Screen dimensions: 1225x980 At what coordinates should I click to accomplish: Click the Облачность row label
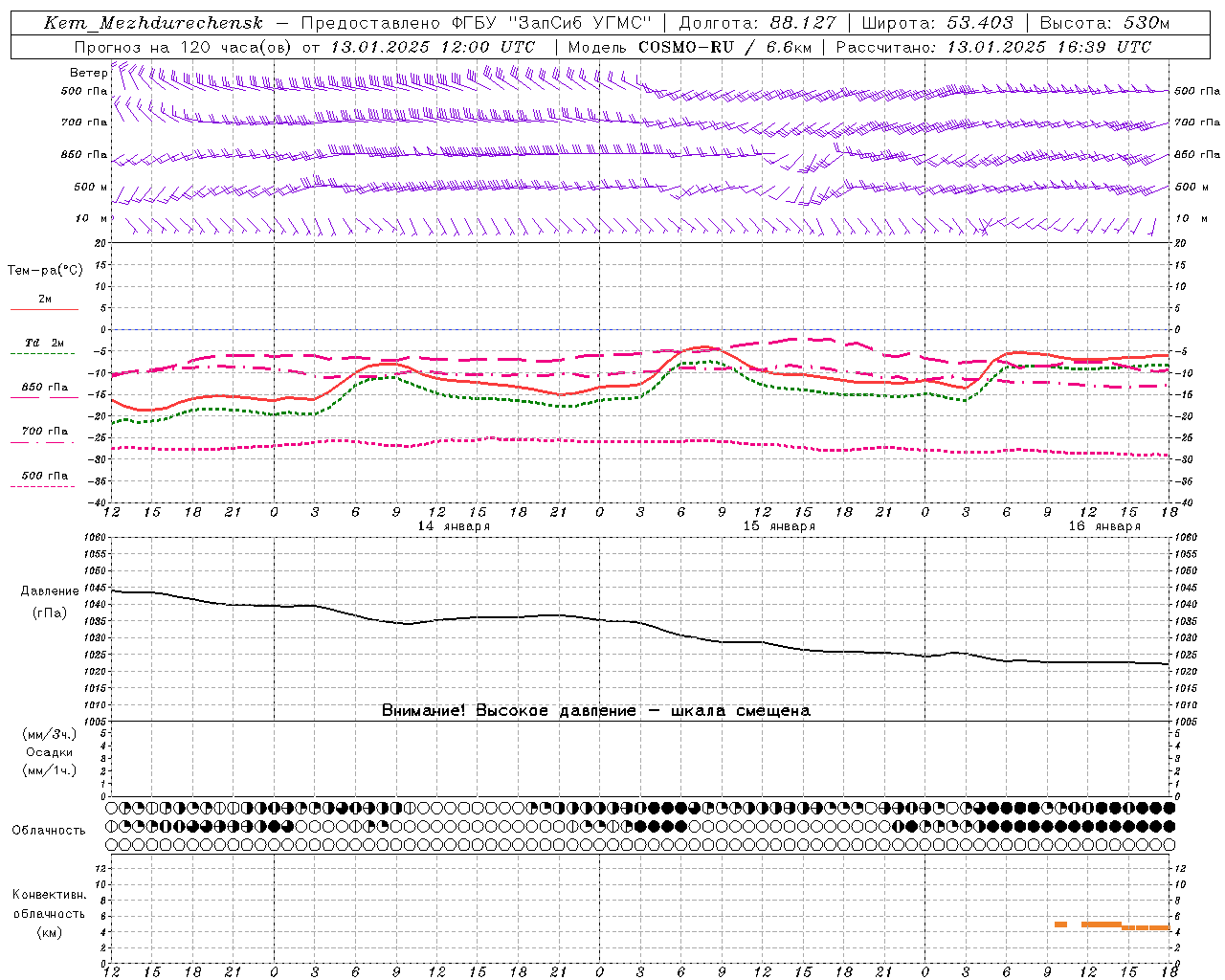[49, 830]
